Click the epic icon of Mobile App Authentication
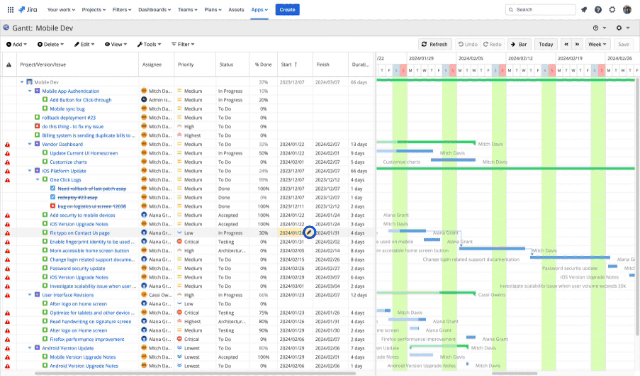 [37, 91]
